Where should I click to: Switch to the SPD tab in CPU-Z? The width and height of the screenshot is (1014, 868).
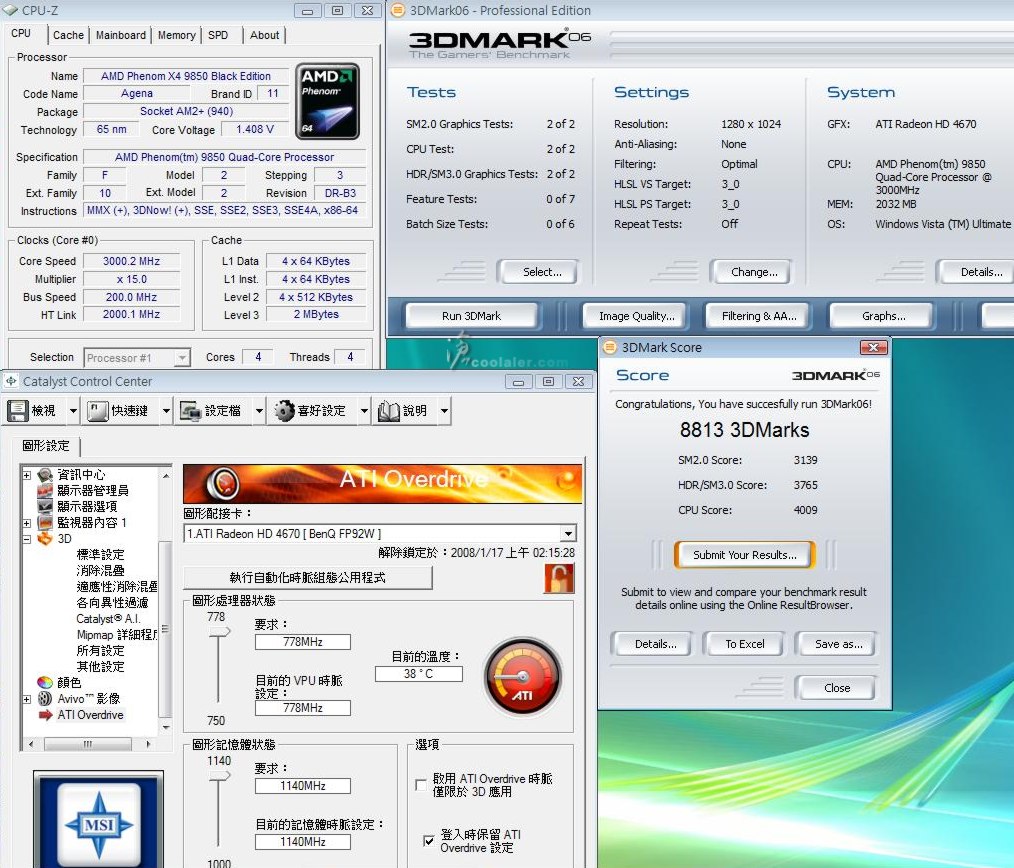tap(218, 35)
